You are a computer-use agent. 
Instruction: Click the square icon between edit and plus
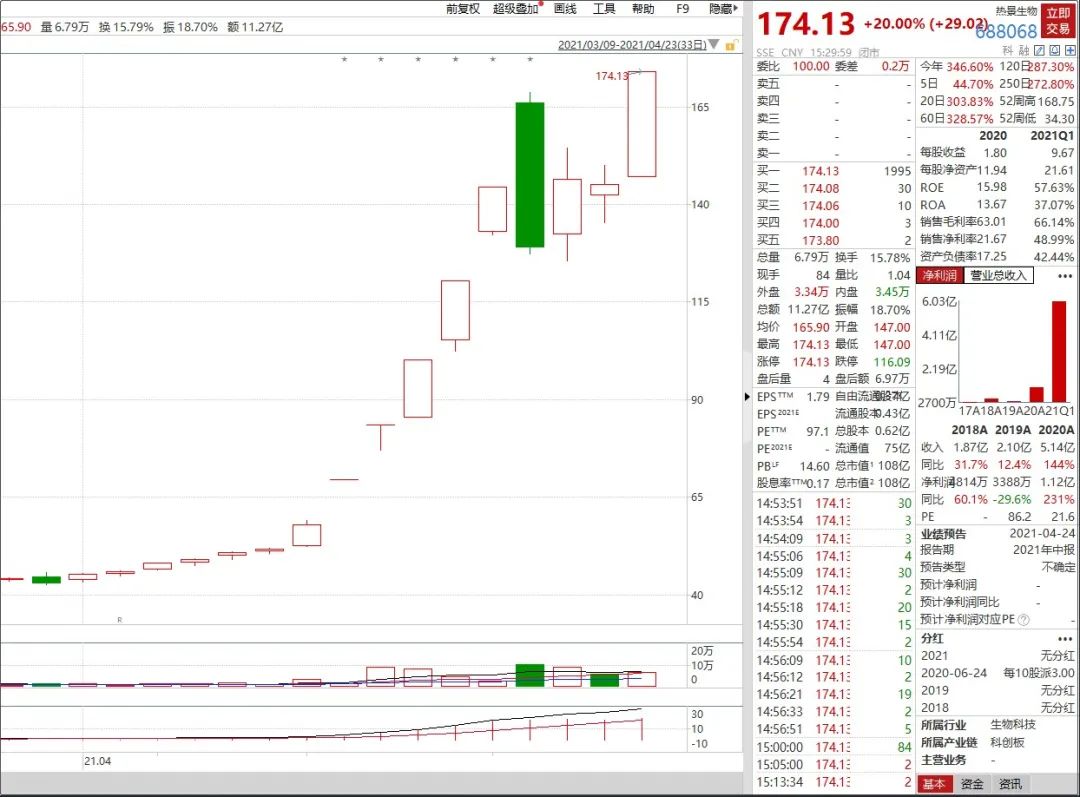click(x=1054, y=51)
